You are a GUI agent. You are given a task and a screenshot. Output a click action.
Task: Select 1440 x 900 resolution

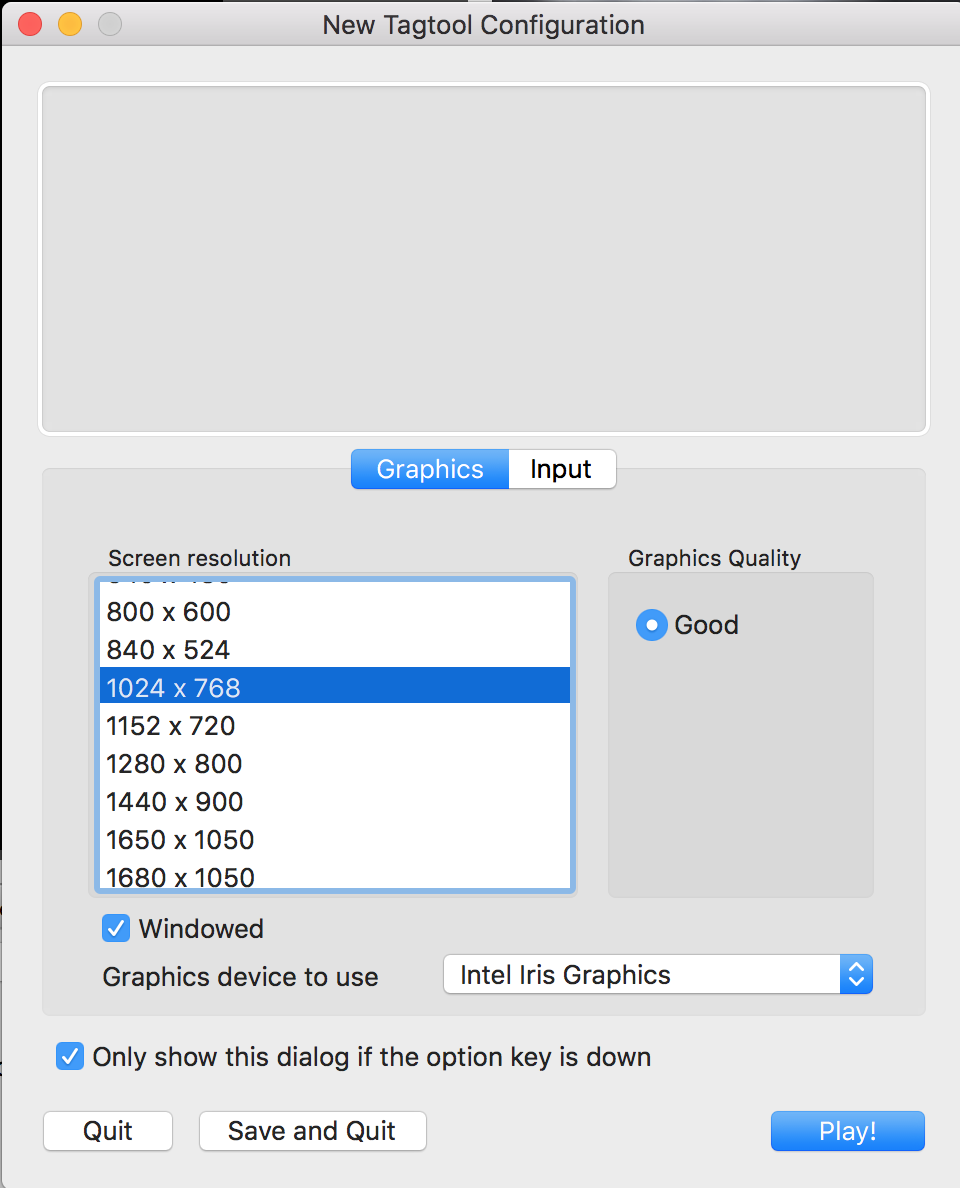pos(174,801)
